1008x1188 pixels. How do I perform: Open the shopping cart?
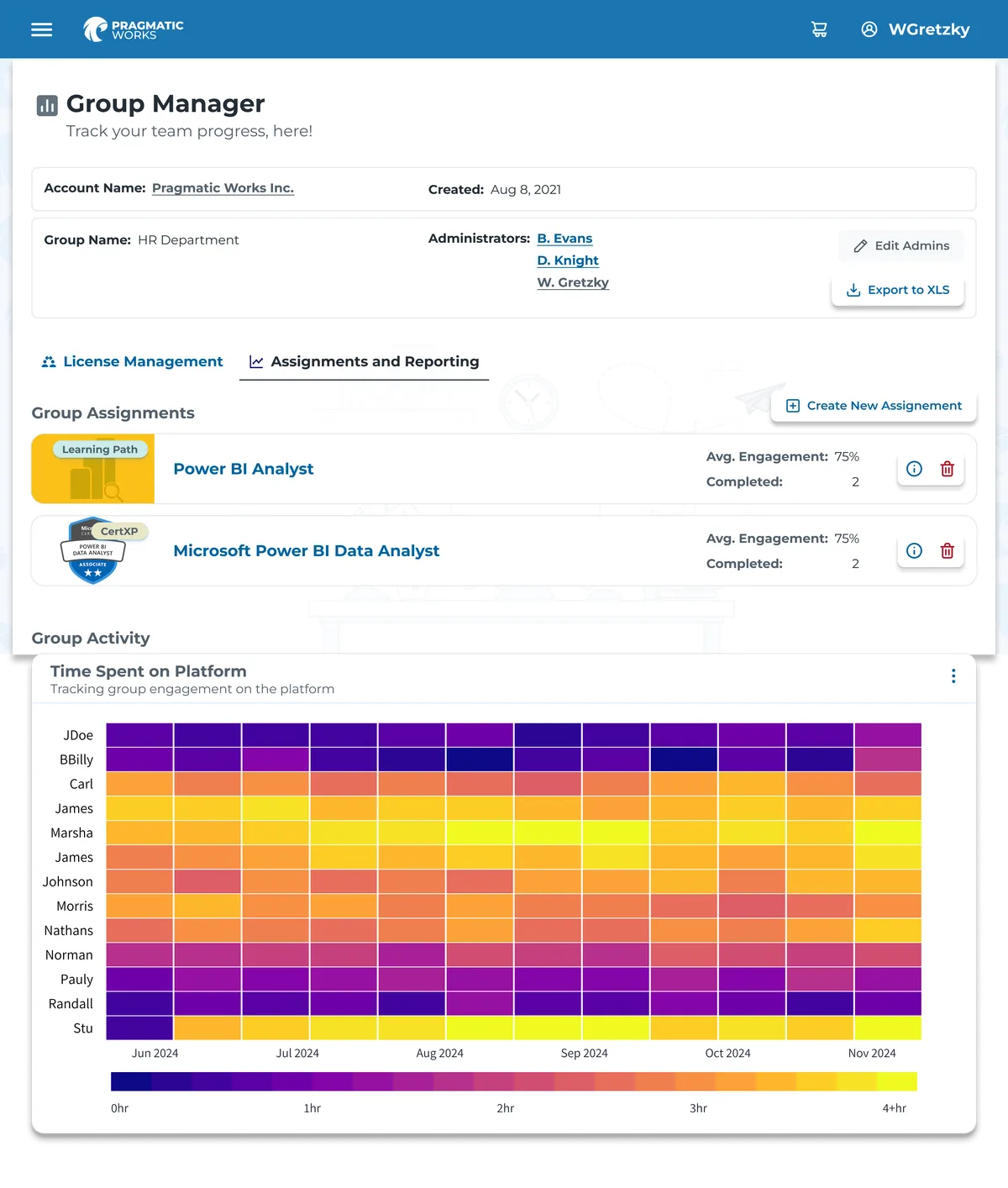tap(819, 29)
